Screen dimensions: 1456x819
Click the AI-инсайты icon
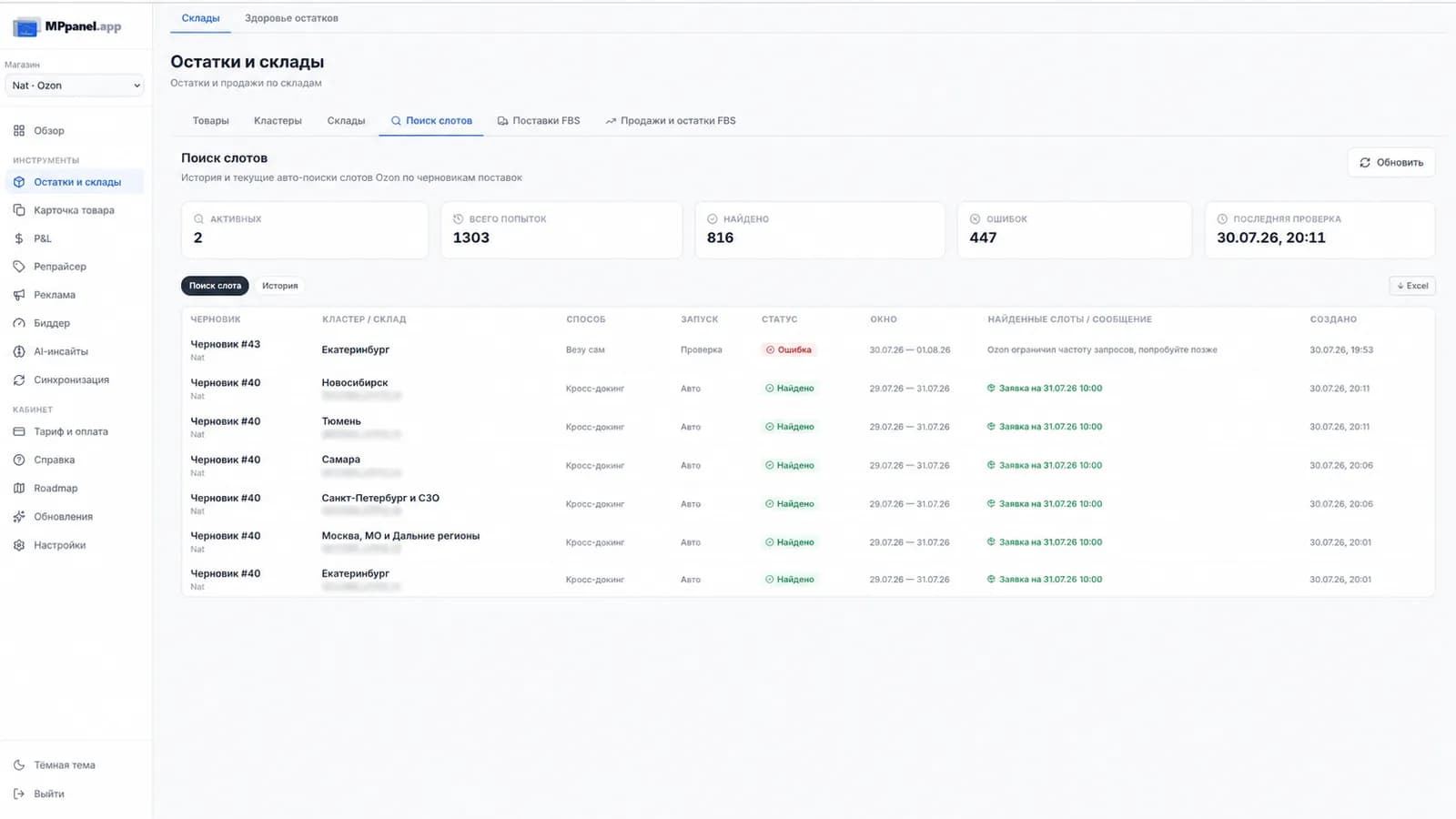[19, 351]
